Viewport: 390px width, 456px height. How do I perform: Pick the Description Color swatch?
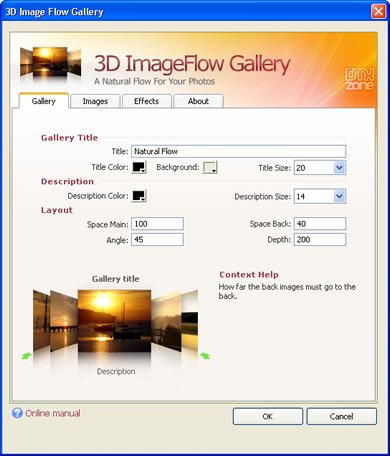coord(139,196)
